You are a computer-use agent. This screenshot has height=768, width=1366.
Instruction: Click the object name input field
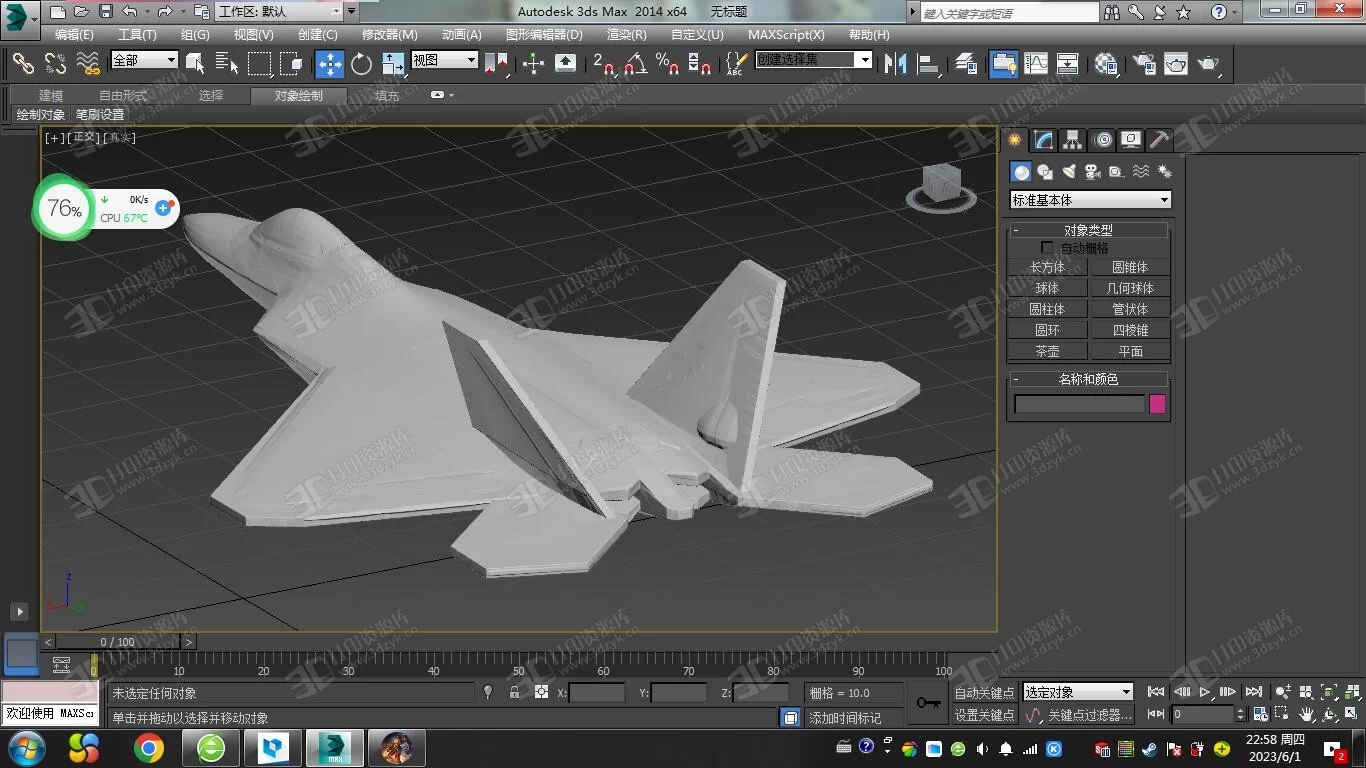click(1079, 404)
